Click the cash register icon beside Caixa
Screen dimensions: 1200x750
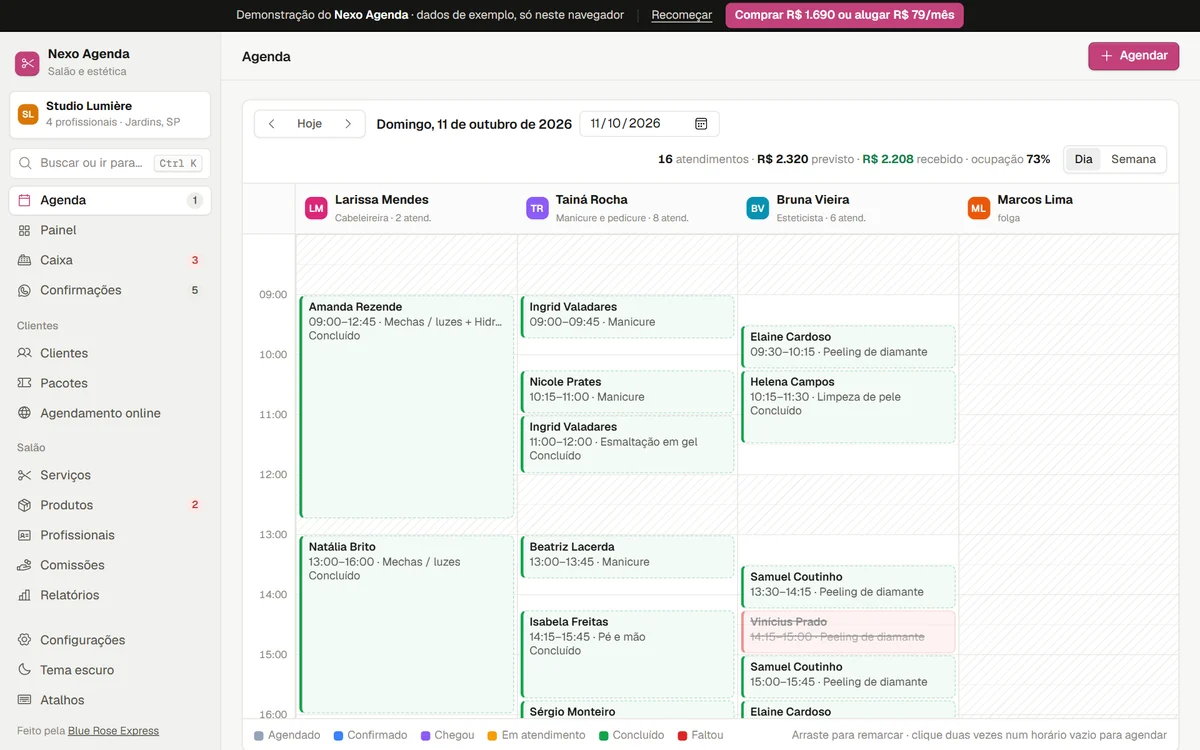click(25, 260)
